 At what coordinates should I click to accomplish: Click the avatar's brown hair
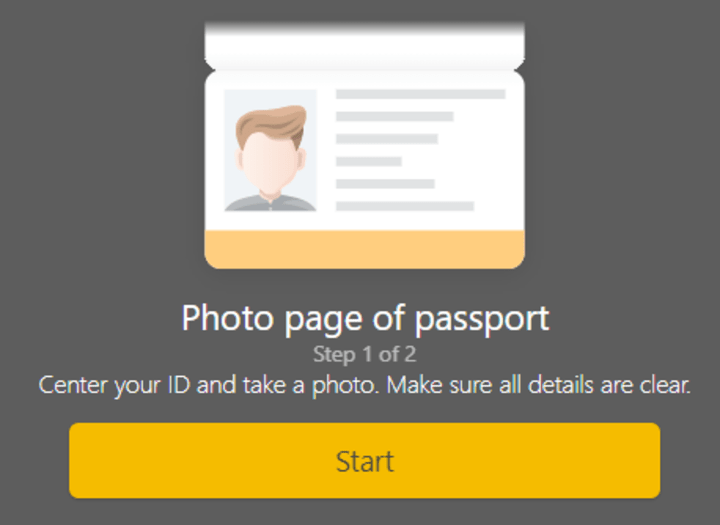[272, 122]
